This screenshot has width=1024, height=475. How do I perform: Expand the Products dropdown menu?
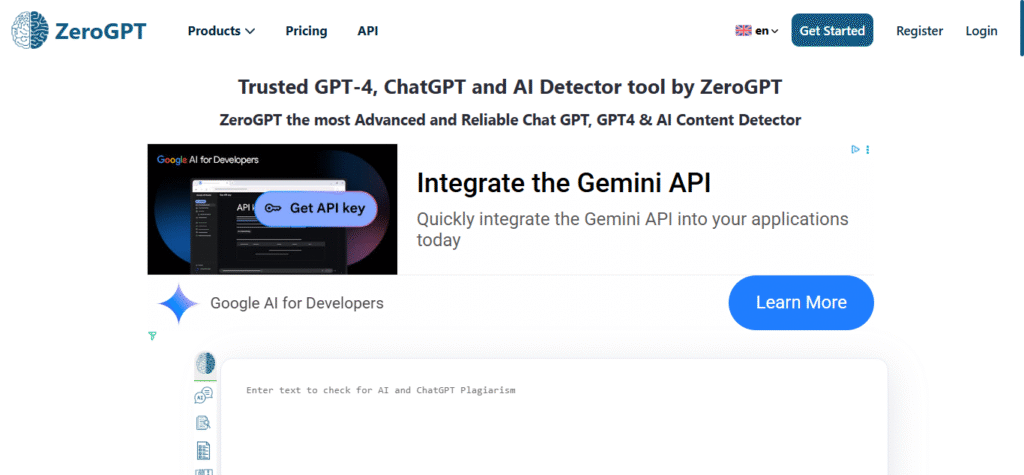(221, 31)
